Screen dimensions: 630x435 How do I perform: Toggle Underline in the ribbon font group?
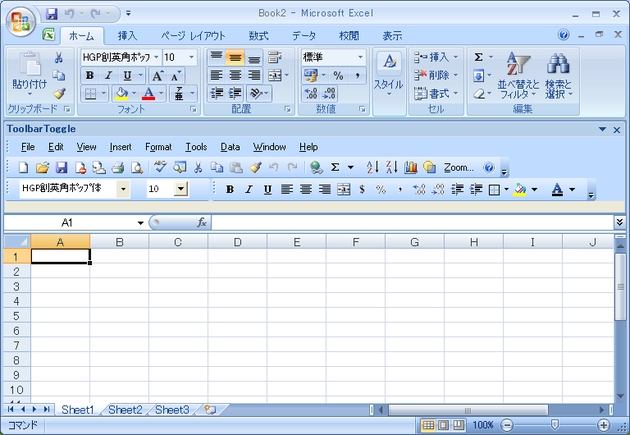pos(127,76)
